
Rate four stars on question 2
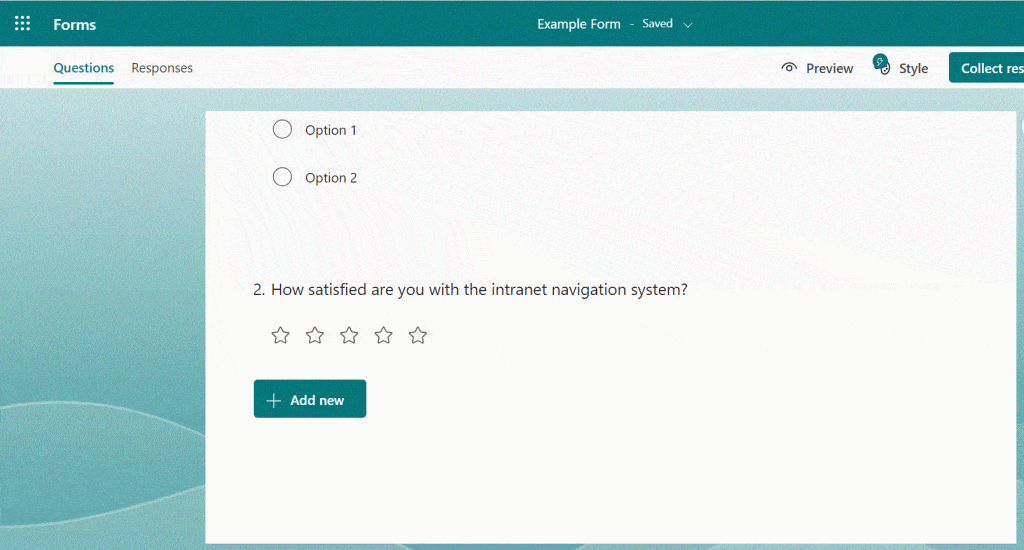click(x=383, y=335)
